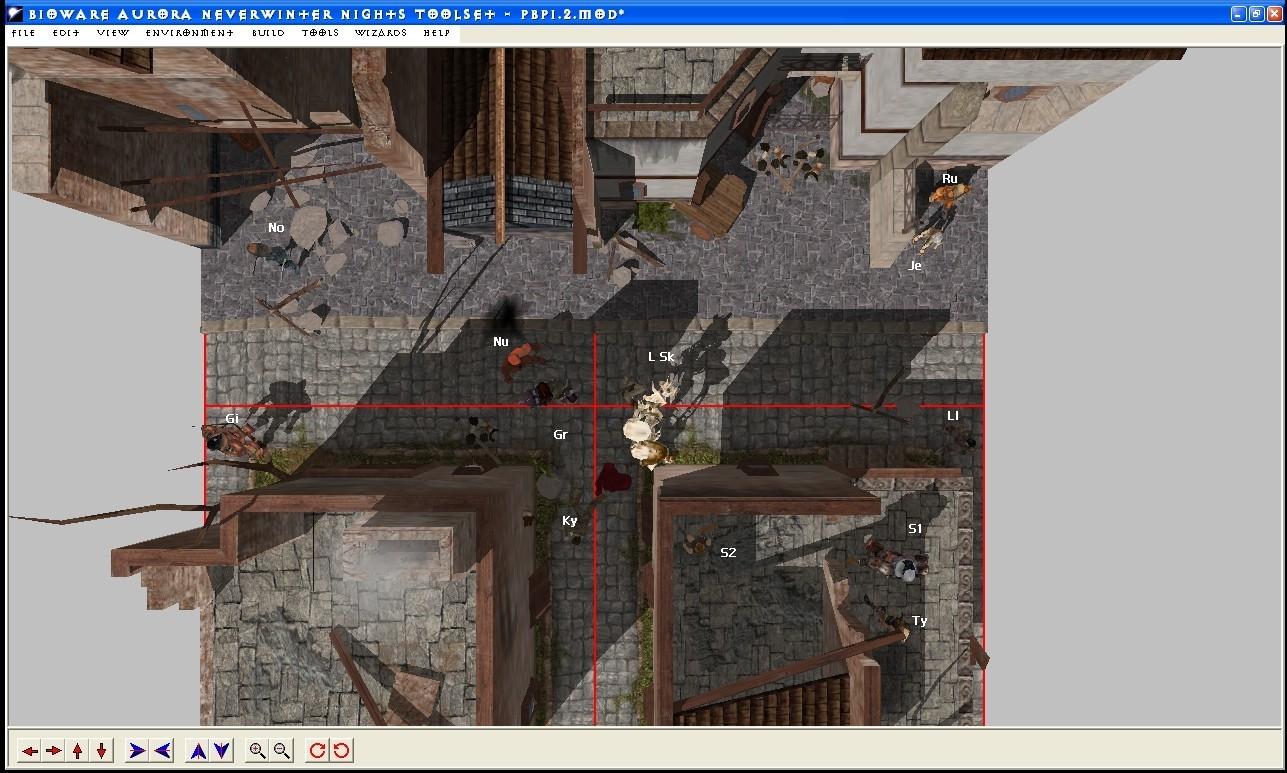Image resolution: width=1287 pixels, height=773 pixels.
Task: Close the toolset window
Action: click(1274, 13)
